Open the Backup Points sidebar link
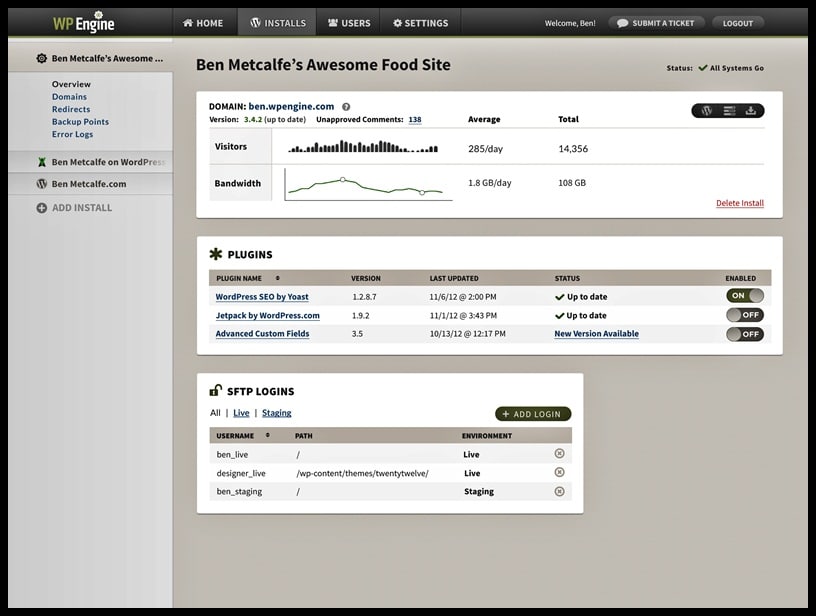 (x=80, y=122)
